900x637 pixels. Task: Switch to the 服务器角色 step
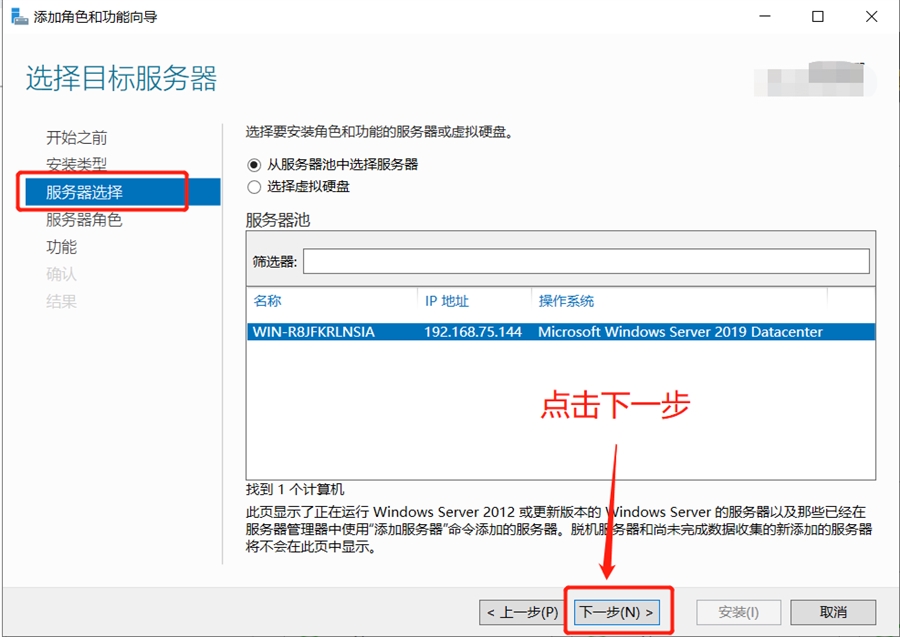coord(84,220)
